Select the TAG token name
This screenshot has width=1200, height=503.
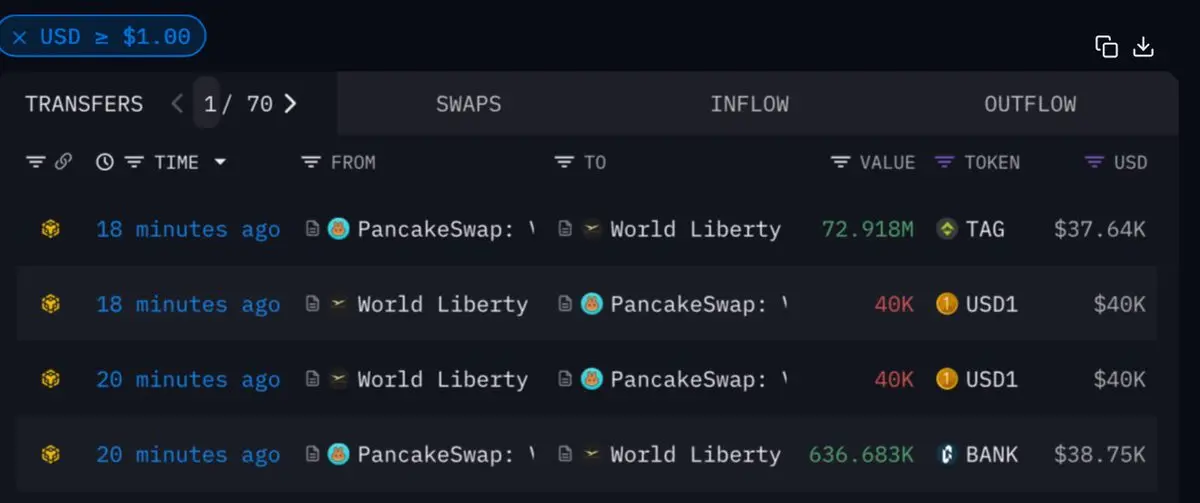coord(985,229)
